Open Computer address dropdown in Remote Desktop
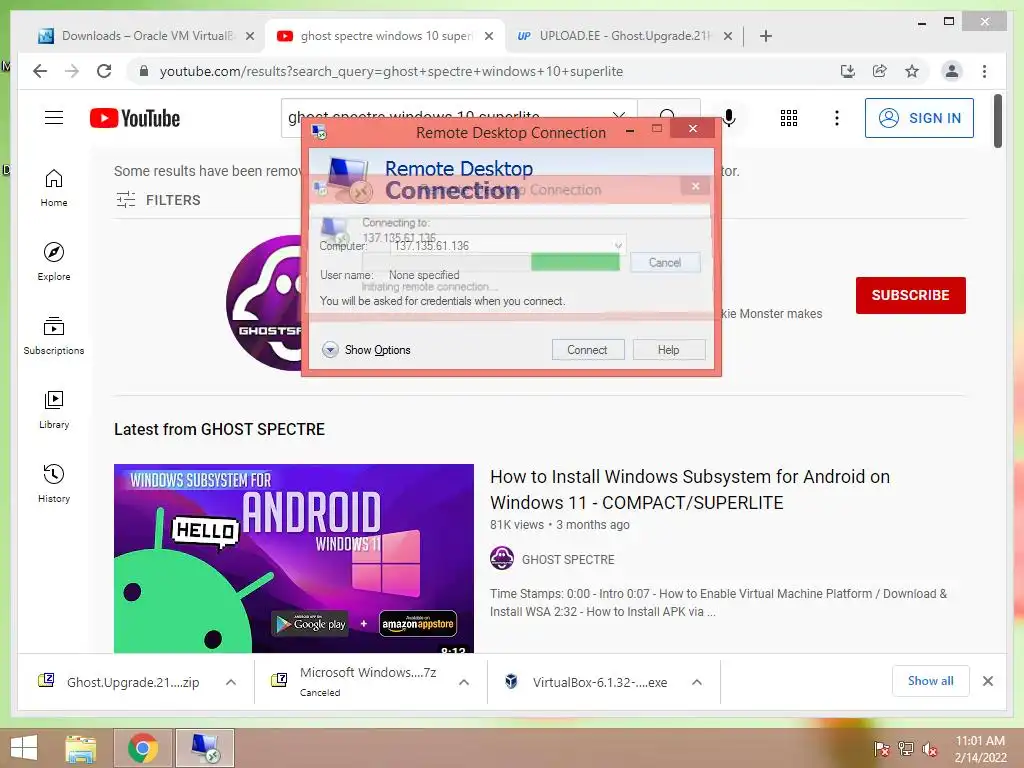This screenshot has height=768, width=1024. coord(618,246)
